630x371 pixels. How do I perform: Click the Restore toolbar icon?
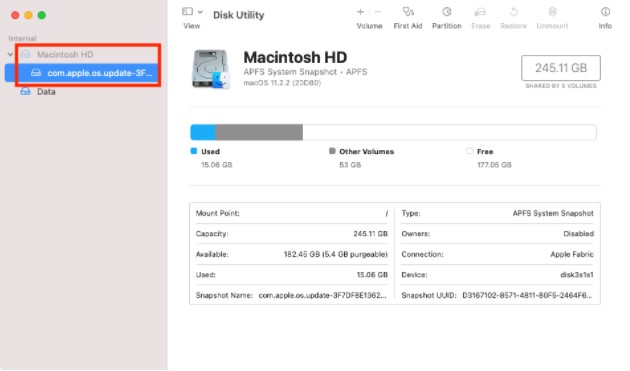click(x=513, y=12)
